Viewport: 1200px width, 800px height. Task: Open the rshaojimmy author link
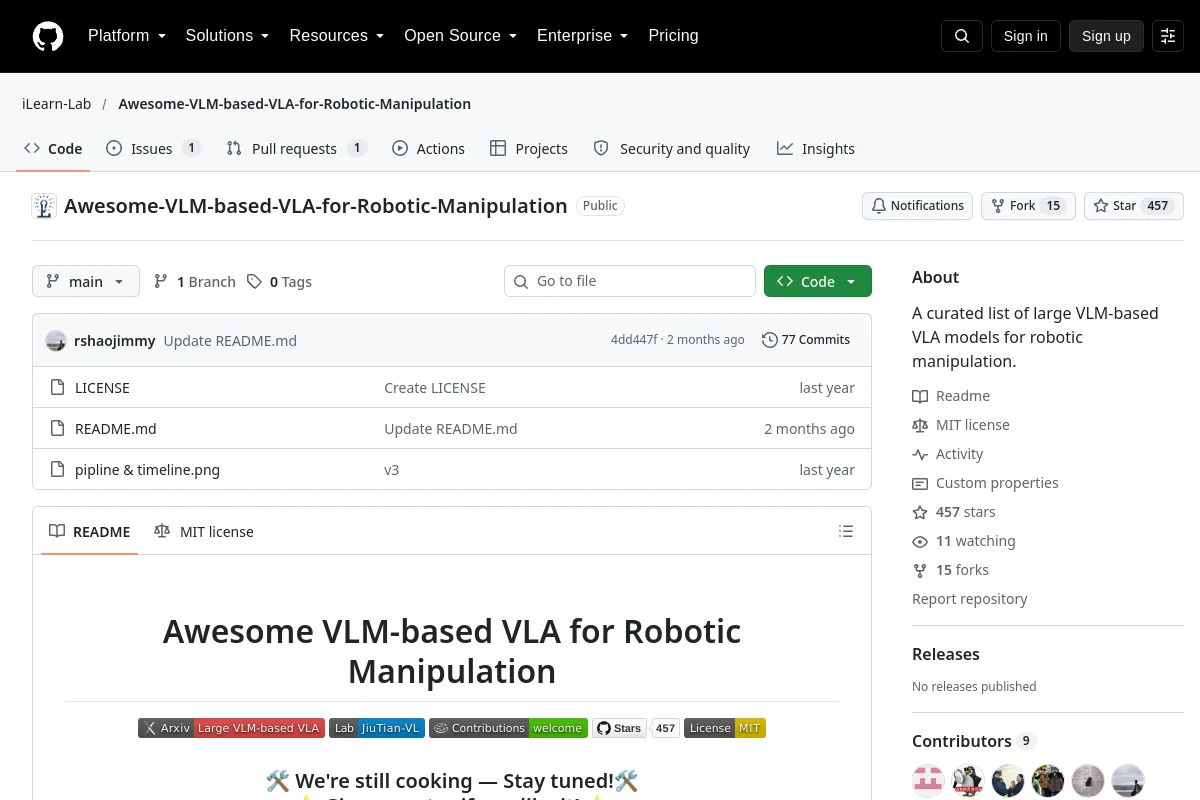[x=115, y=341]
